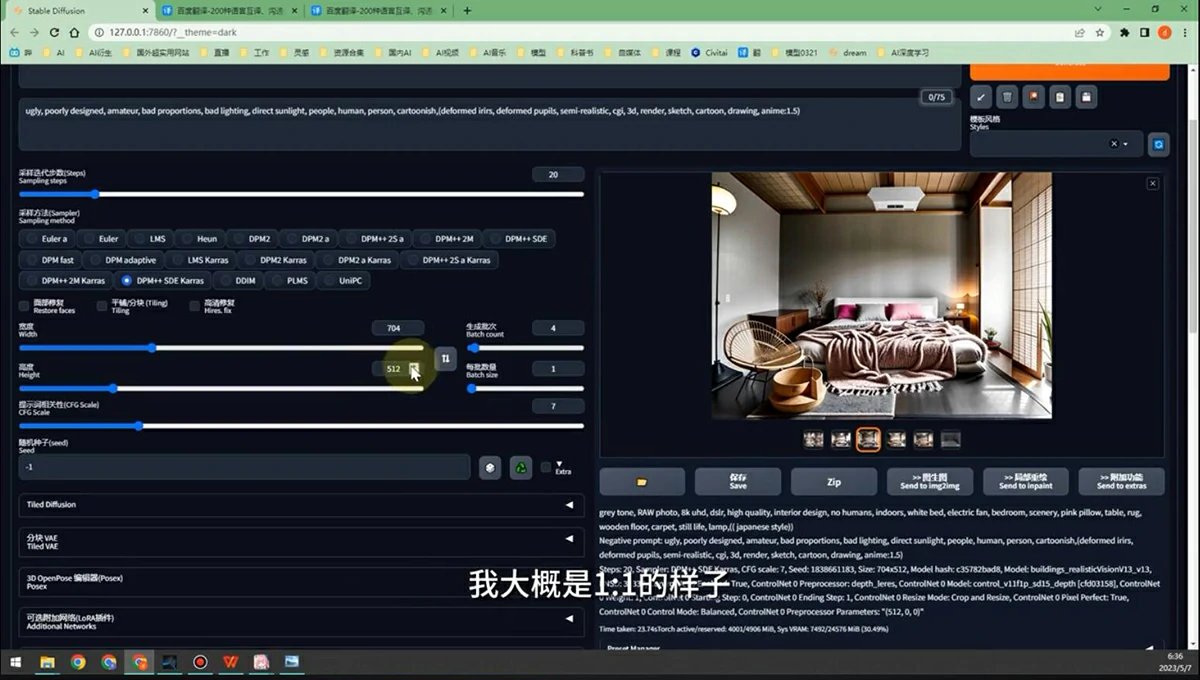
Task: Click the Batch count slider
Action: (525, 348)
